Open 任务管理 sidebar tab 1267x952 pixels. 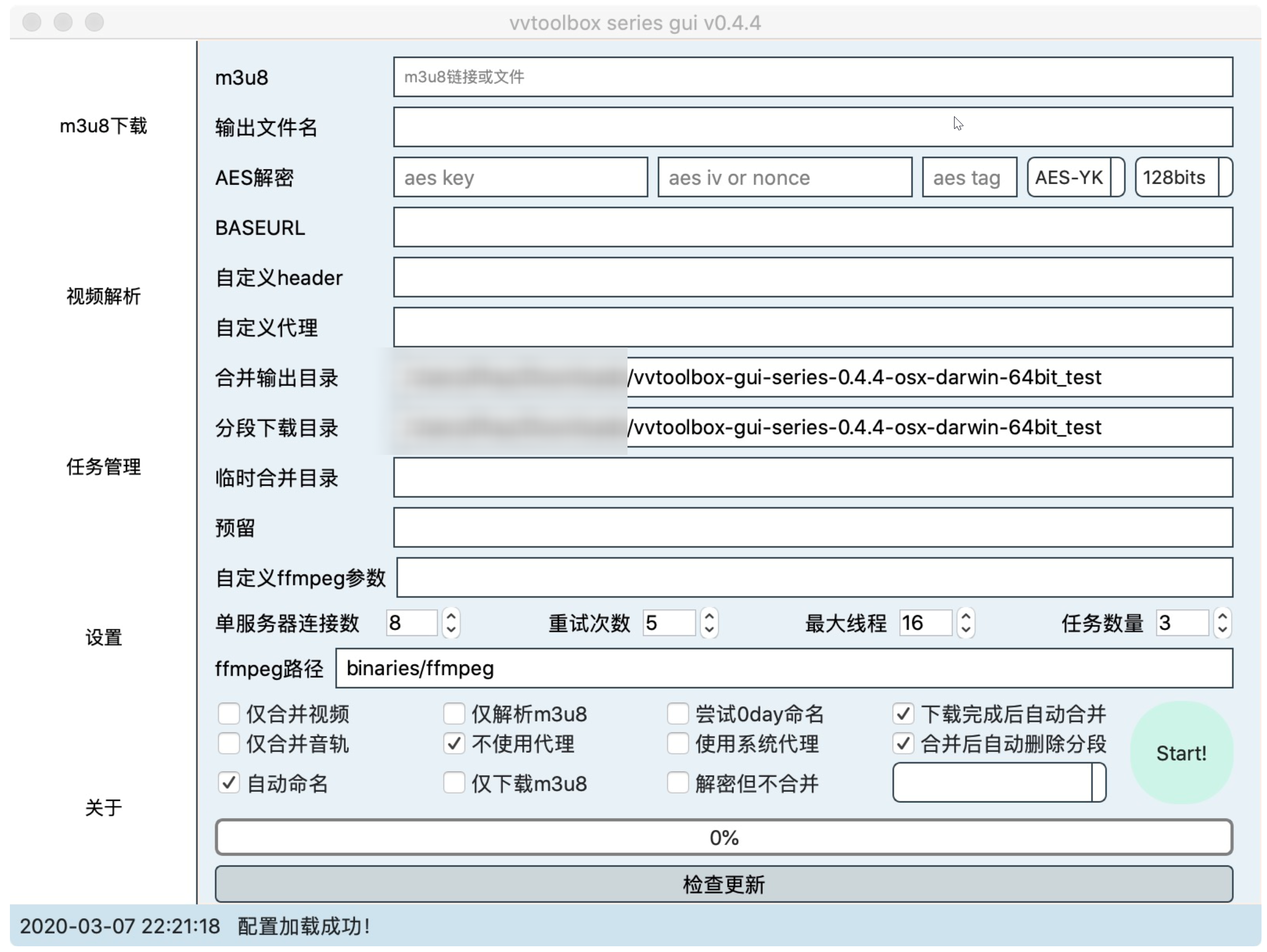(103, 467)
